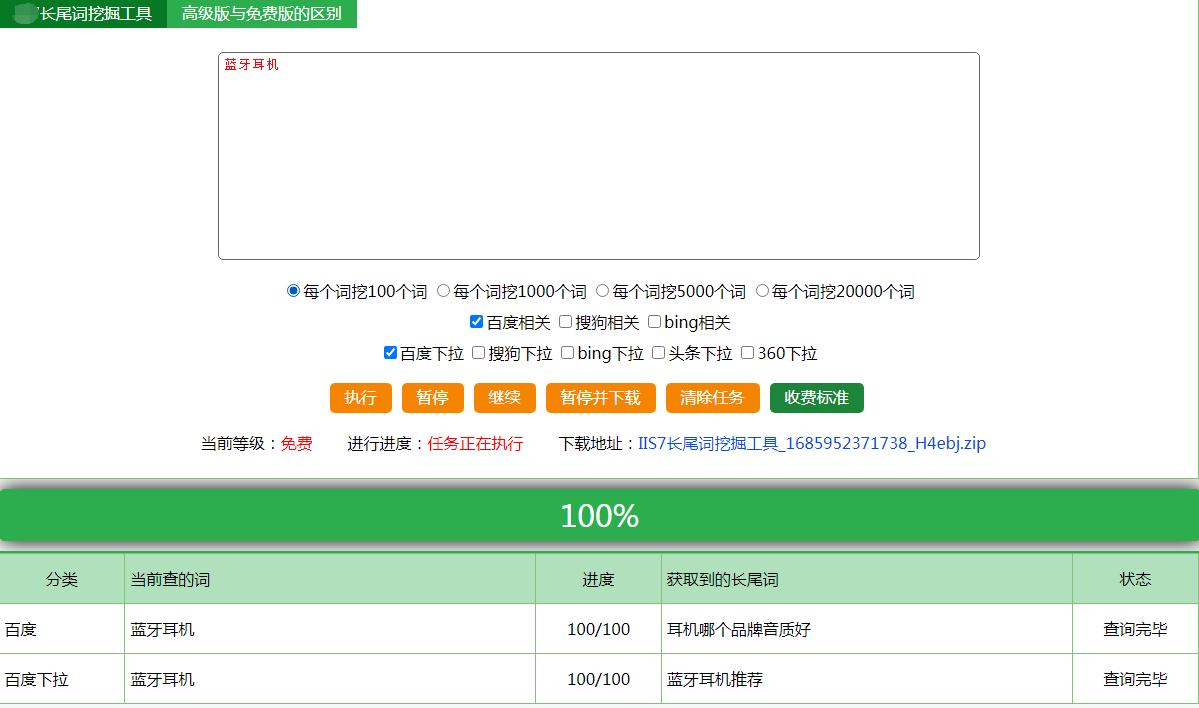Screen dimensions: 1199x708
Task: Click the 执行 button to start
Action: tap(360, 397)
